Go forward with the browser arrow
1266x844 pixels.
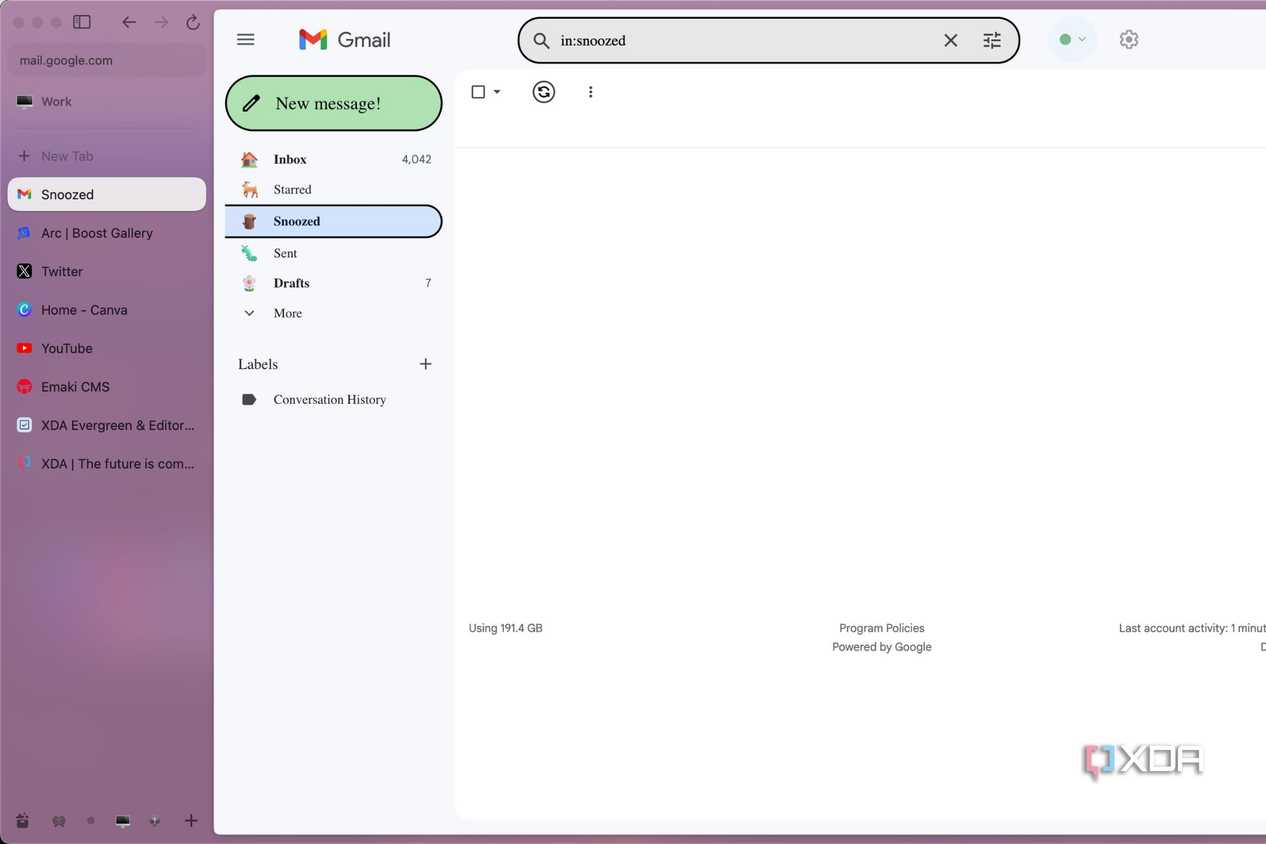coord(161,22)
